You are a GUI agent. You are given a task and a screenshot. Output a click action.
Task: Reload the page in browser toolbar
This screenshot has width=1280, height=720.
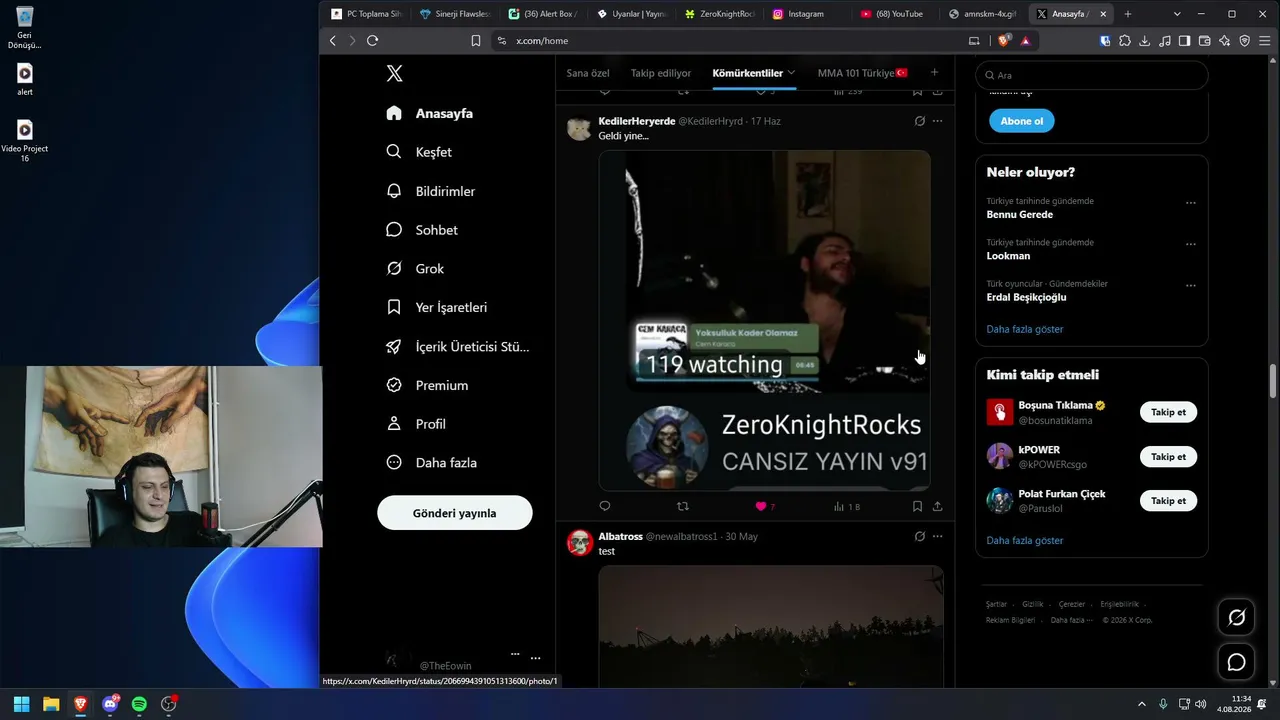point(372,40)
